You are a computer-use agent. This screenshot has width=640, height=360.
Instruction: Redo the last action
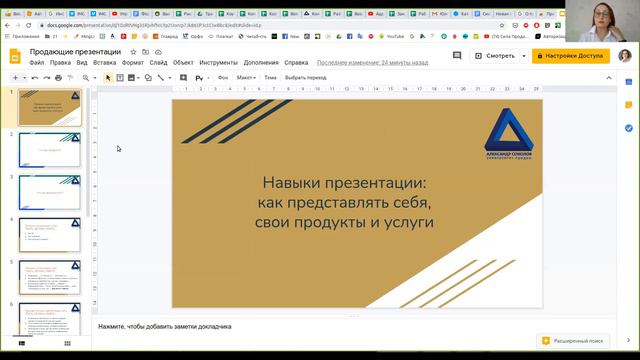click(x=47, y=78)
